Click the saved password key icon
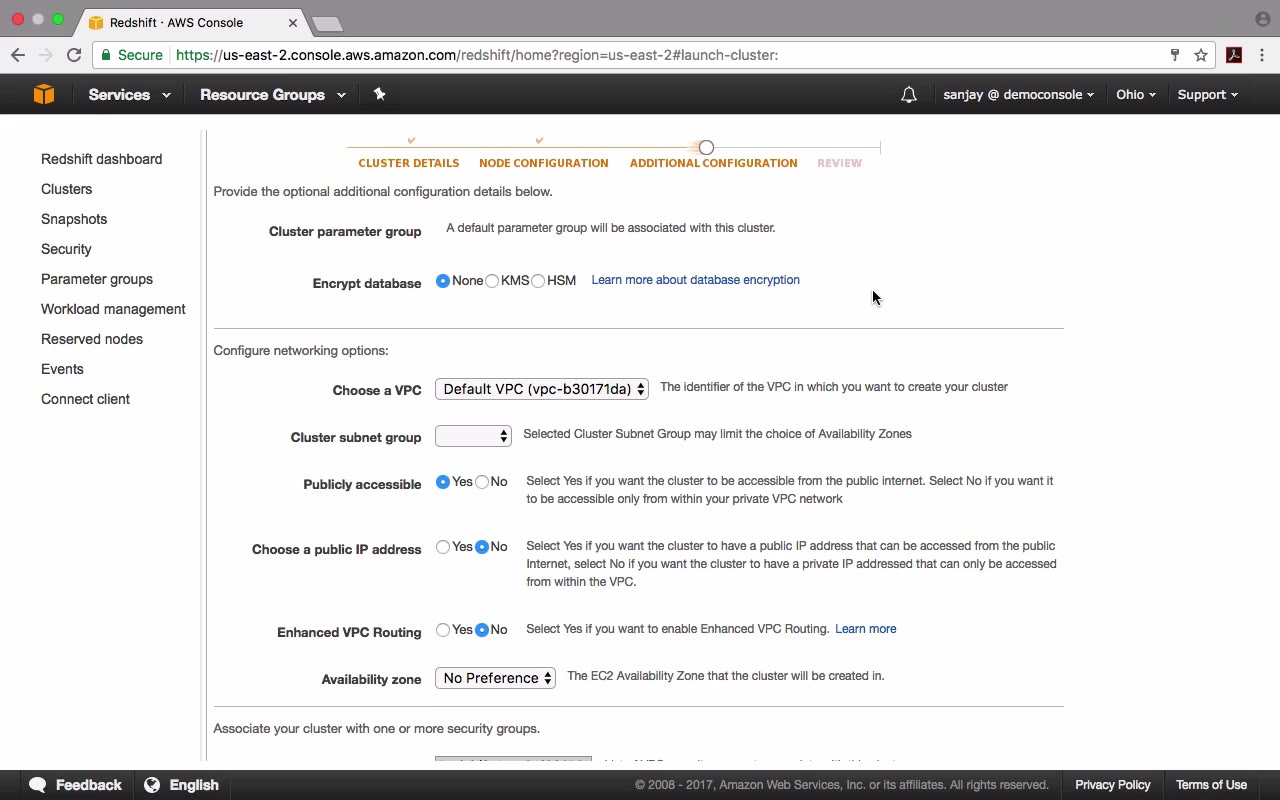1280x800 pixels. click(1175, 55)
